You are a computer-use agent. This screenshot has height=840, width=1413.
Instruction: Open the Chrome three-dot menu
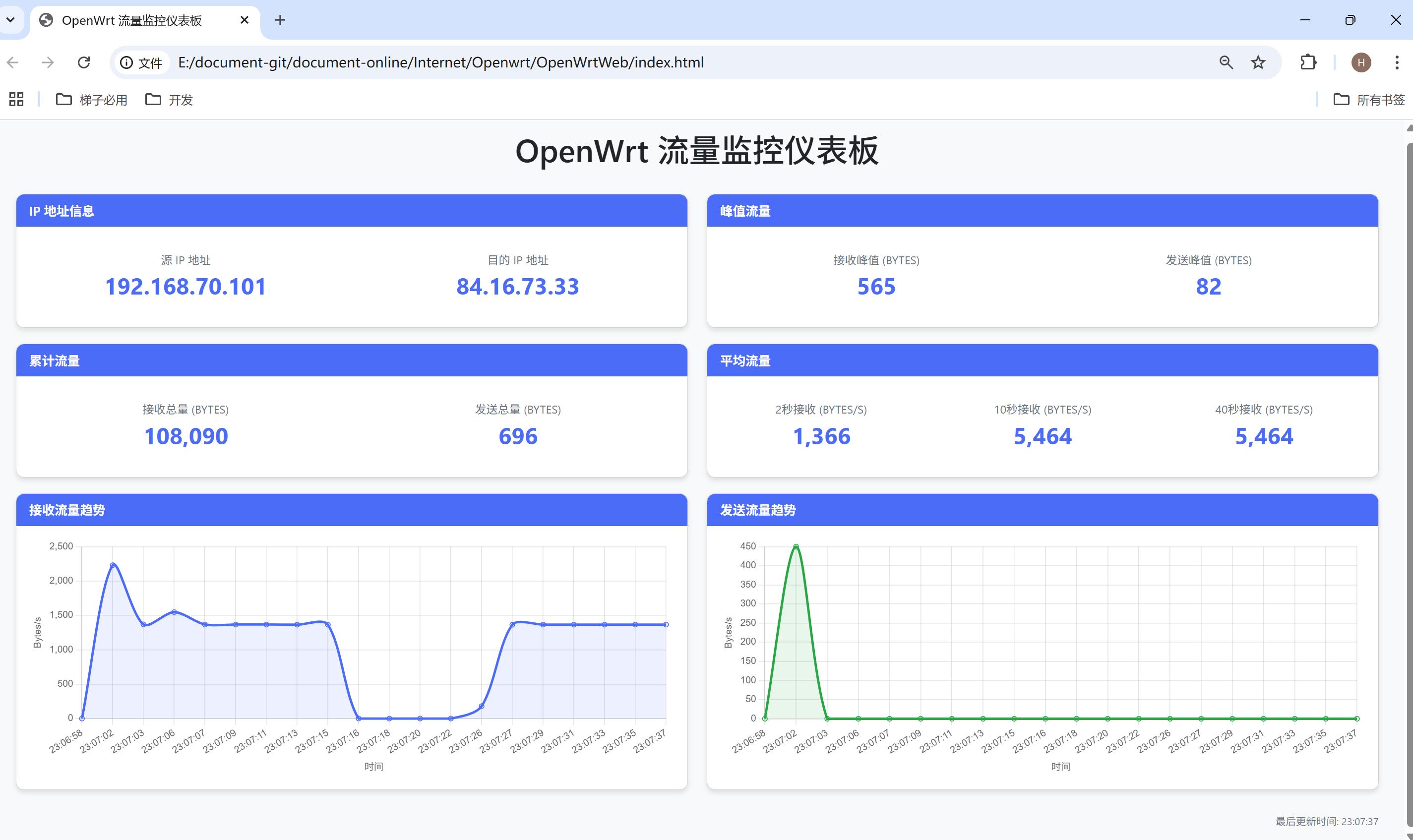pyautogui.click(x=1397, y=62)
